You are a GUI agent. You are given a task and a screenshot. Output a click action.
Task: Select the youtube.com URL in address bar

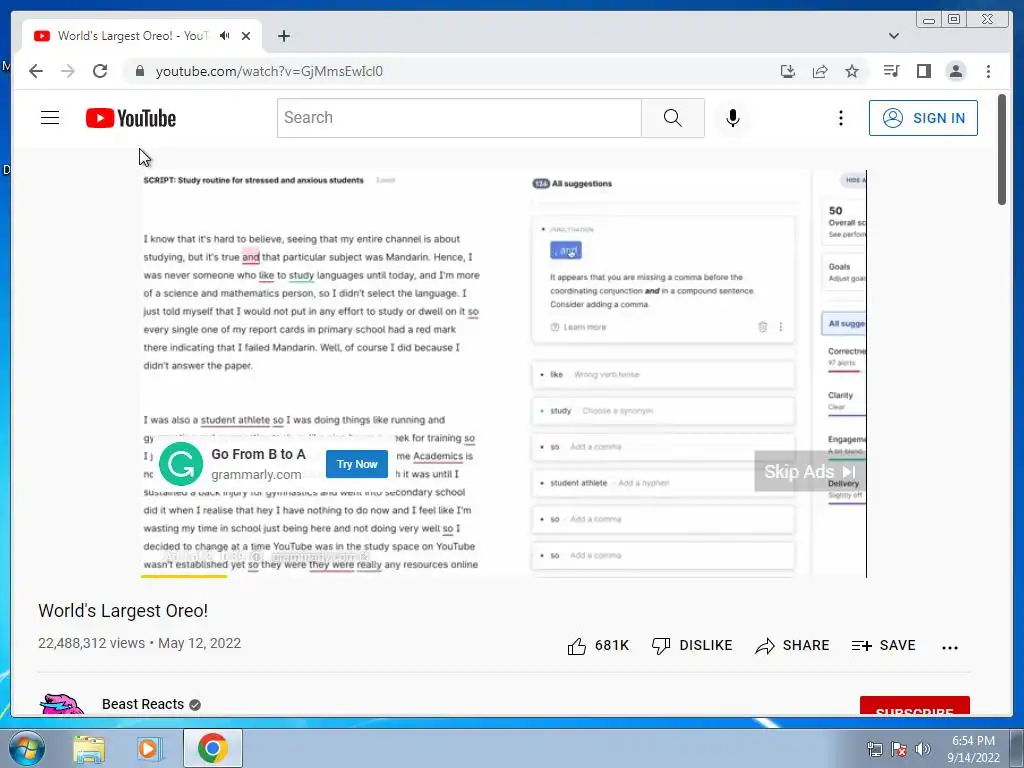point(269,71)
